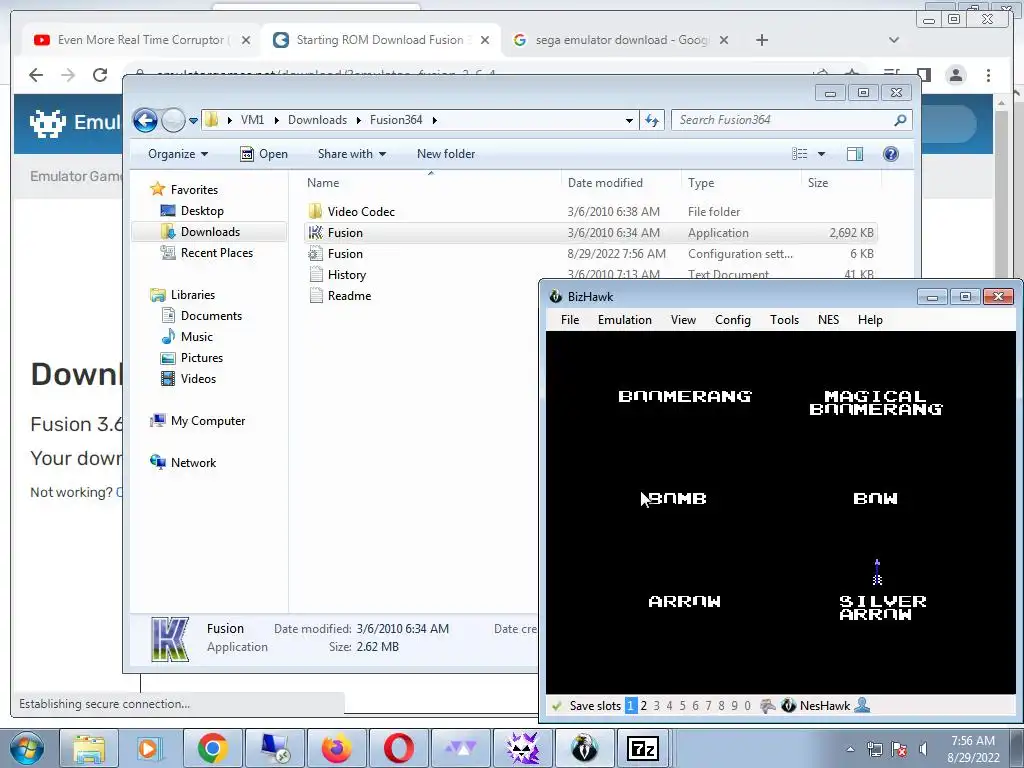Click Network in the navigation pane

click(x=193, y=463)
